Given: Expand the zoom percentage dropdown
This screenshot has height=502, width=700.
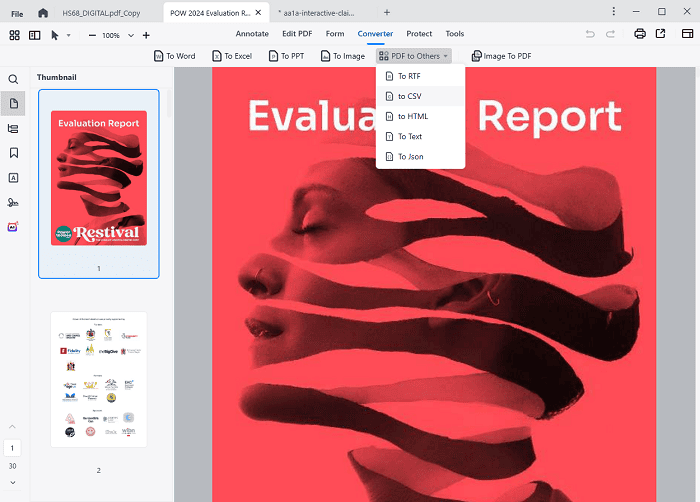Looking at the screenshot, I should (129, 35).
